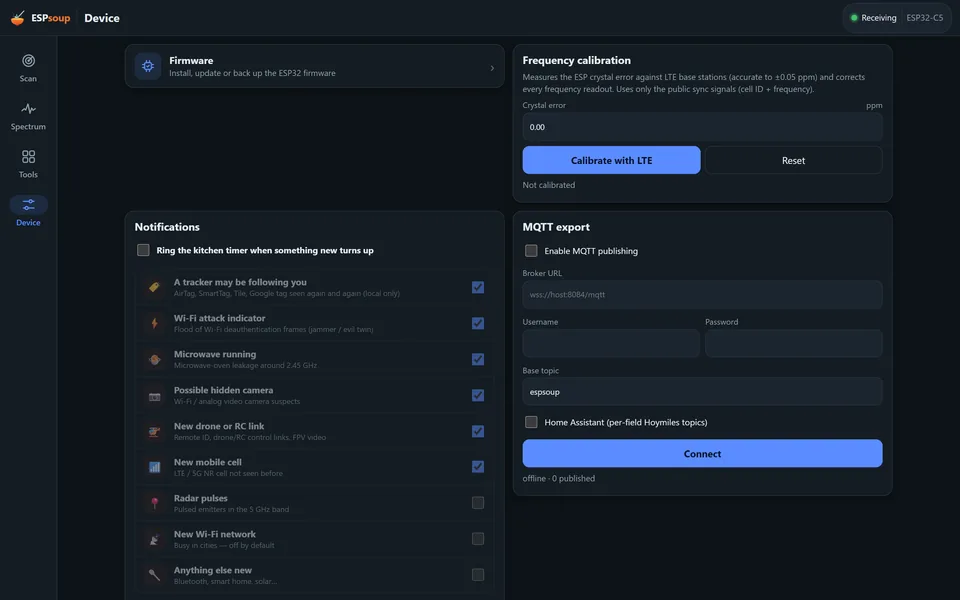Click the hidden camera icon

pyautogui.click(x=154, y=396)
